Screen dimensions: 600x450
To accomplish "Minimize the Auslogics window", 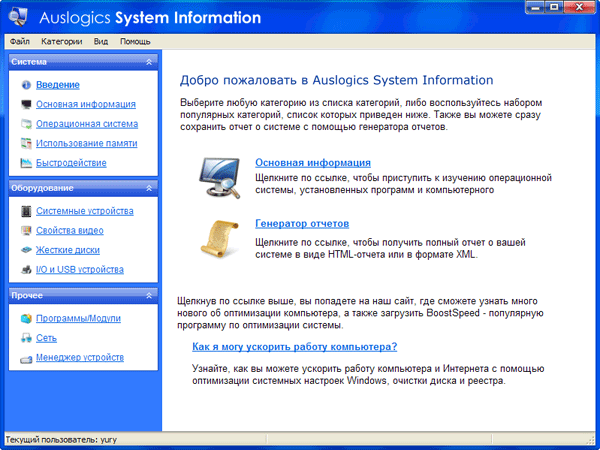I will tap(537, 7).
